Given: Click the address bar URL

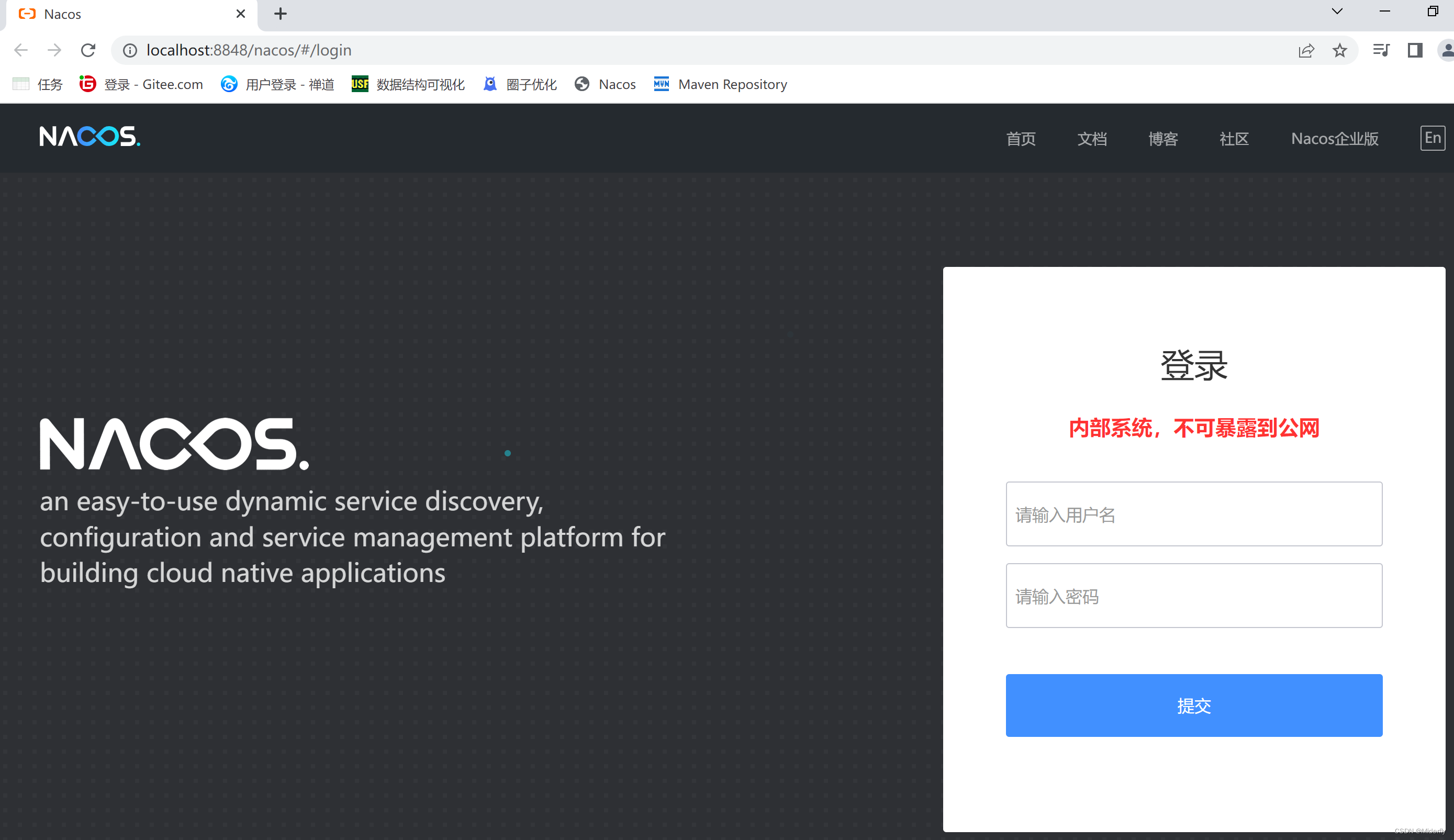Looking at the screenshot, I should click(x=249, y=50).
